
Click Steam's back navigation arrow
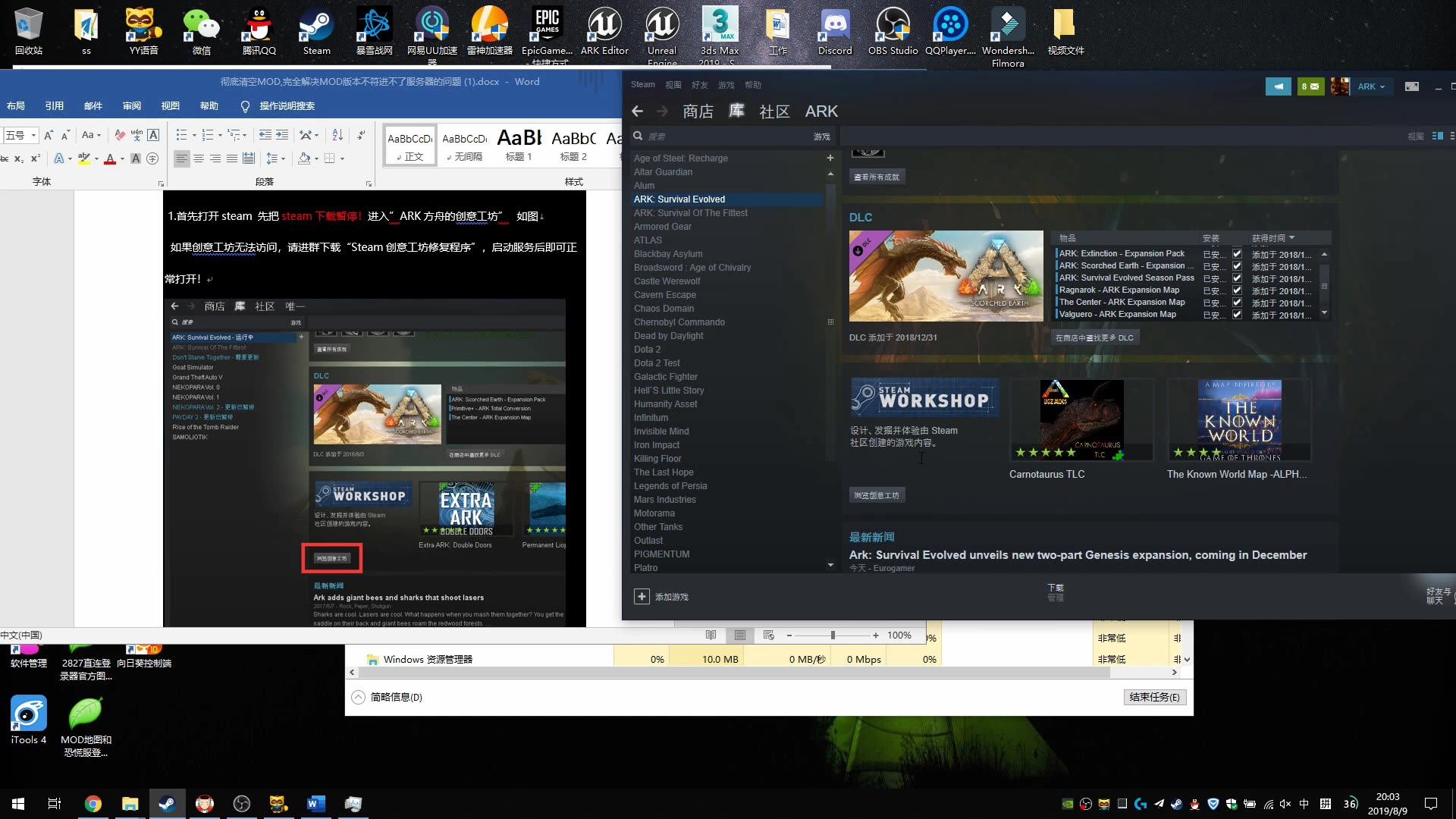tap(637, 111)
